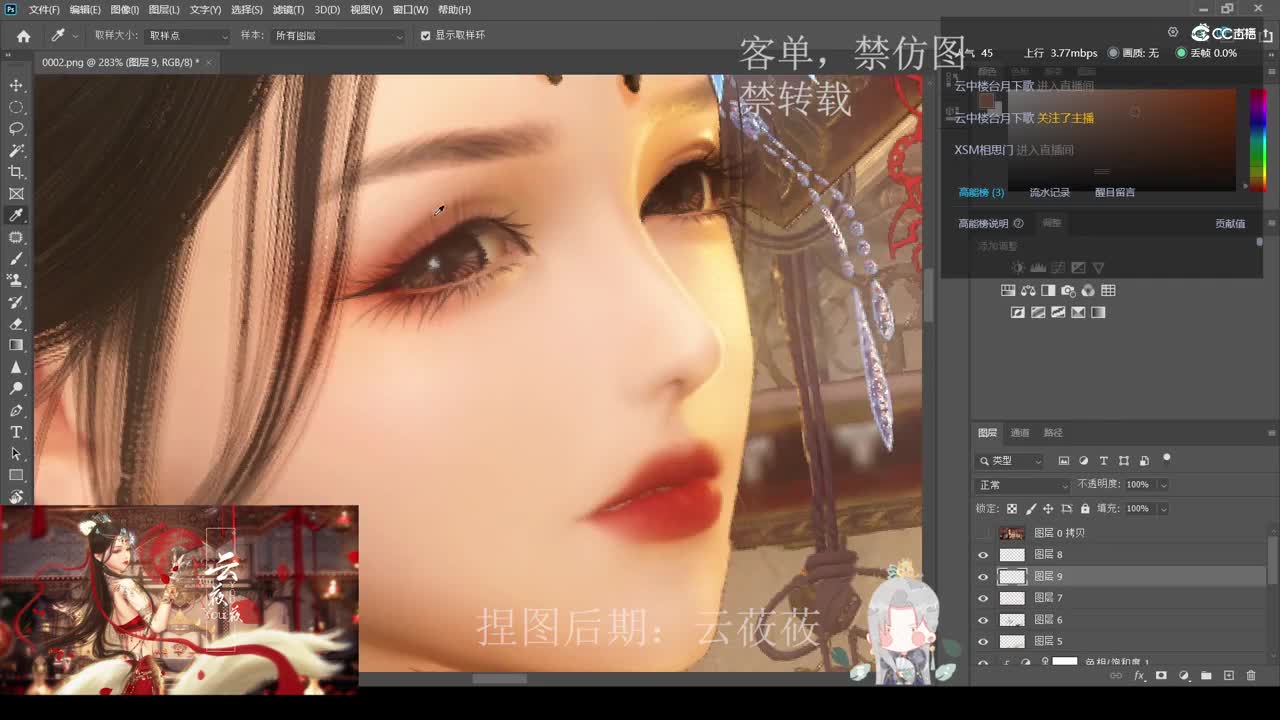Hide layer 图层 6
Viewport: 1280px width, 720px height.
click(x=983, y=620)
